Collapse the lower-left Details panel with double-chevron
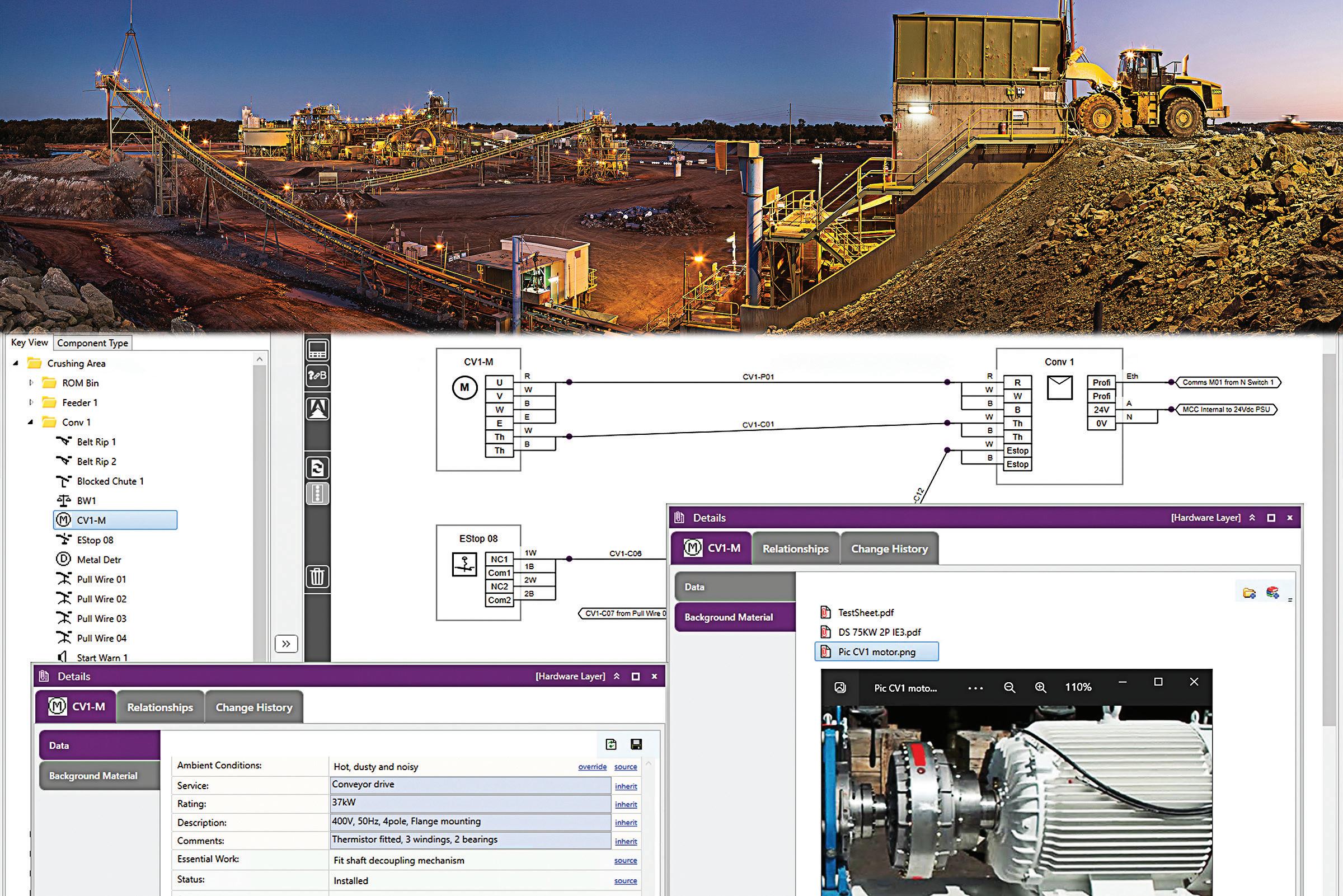Screen dimensions: 1343x896 coord(616,677)
